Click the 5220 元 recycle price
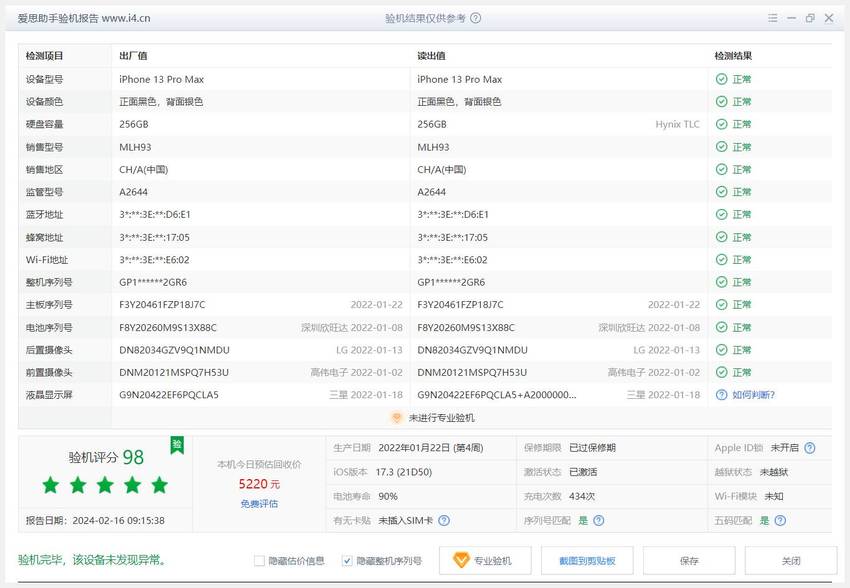 pos(259,483)
